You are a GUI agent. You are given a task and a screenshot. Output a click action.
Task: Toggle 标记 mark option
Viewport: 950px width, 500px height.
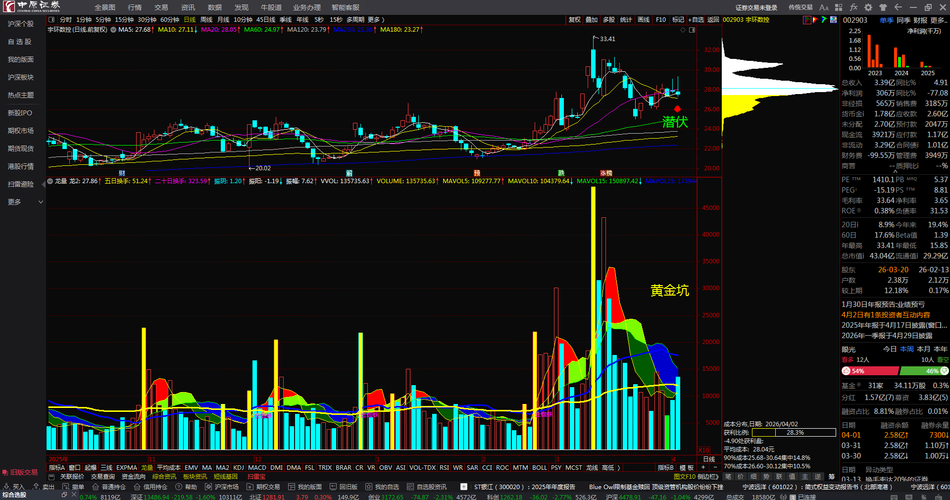pyautogui.click(x=678, y=20)
